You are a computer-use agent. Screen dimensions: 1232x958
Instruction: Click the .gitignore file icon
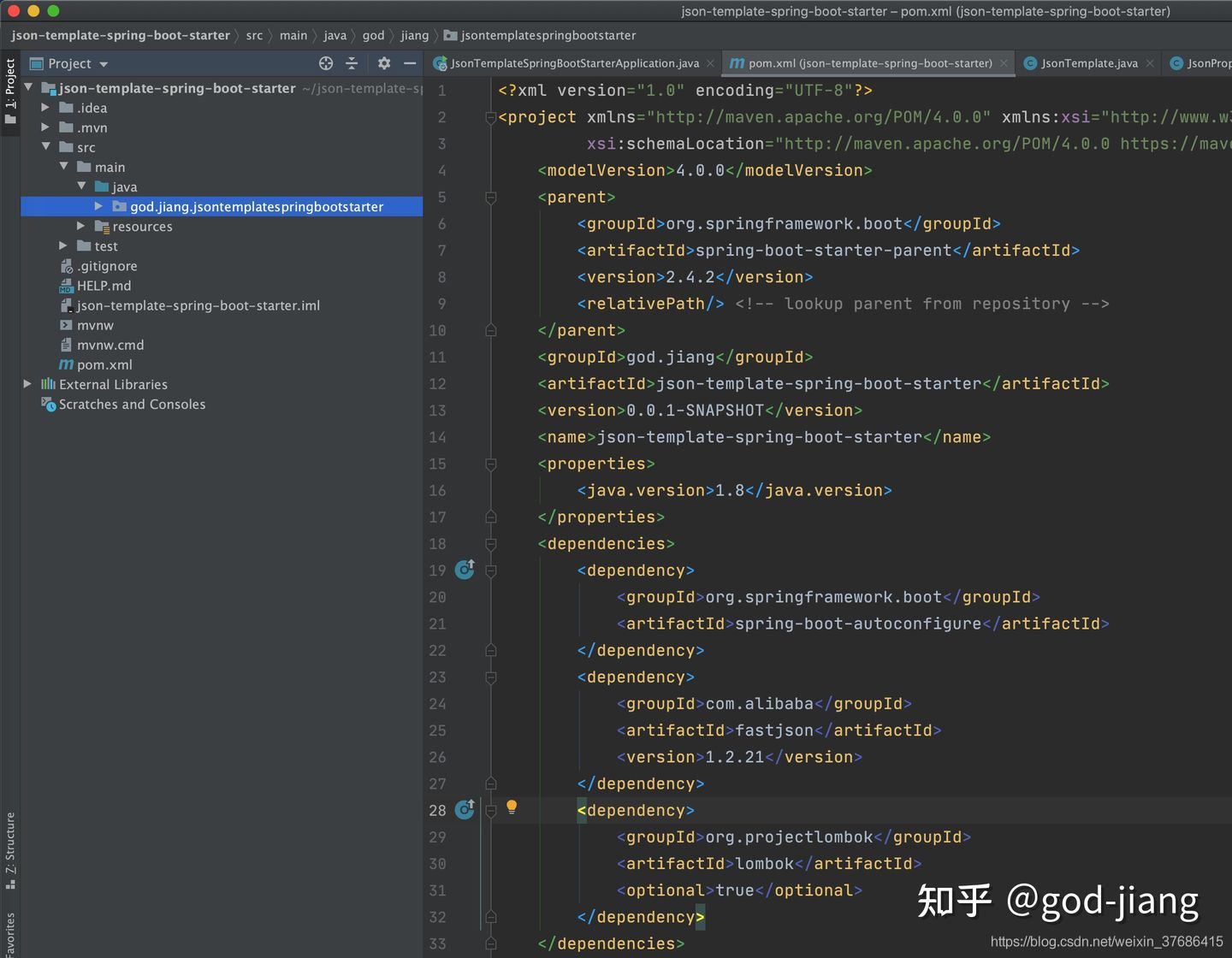66,266
